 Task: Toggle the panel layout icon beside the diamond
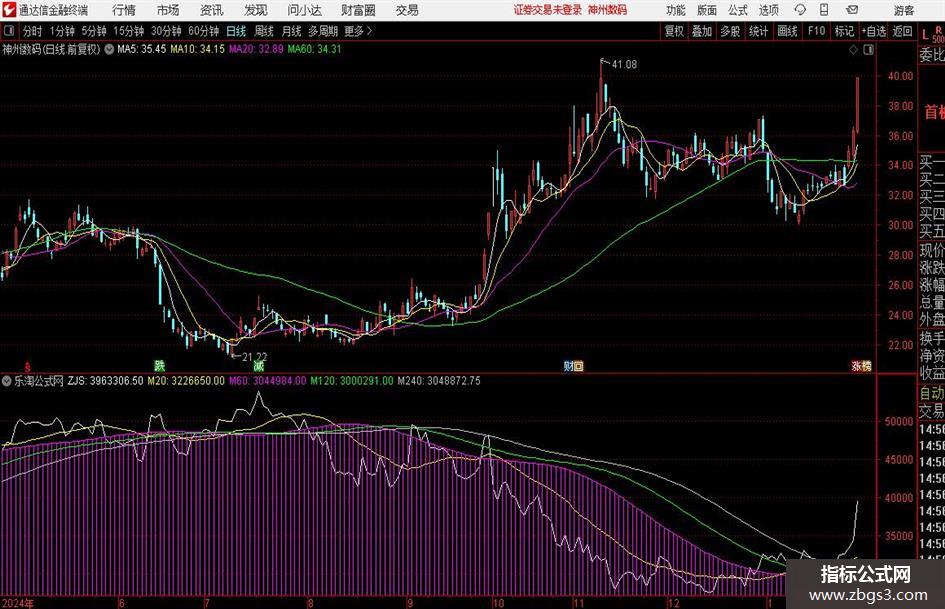(x=868, y=50)
